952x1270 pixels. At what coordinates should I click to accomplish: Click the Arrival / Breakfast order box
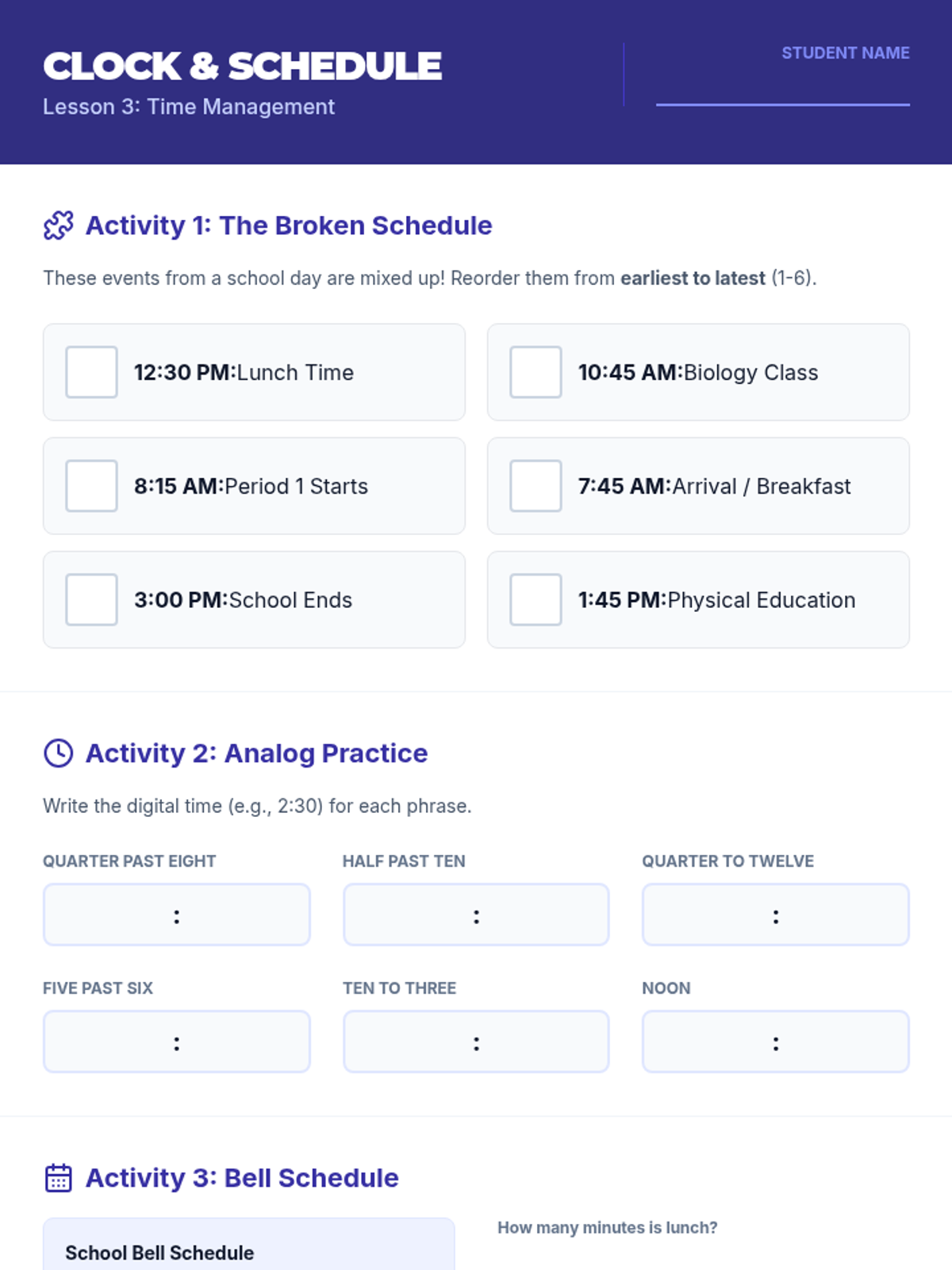(535, 486)
